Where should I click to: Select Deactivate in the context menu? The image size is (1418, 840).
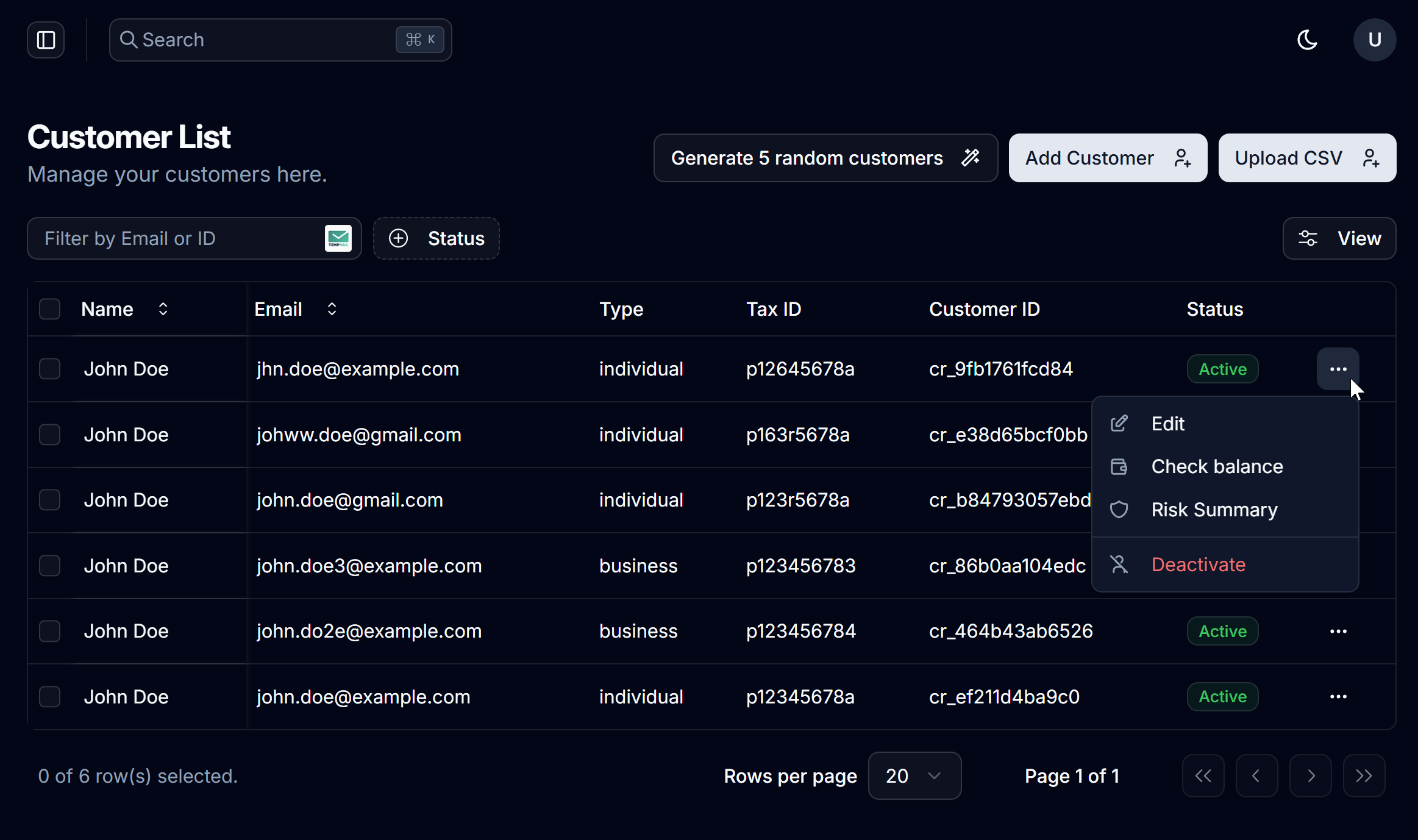[x=1198, y=565]
